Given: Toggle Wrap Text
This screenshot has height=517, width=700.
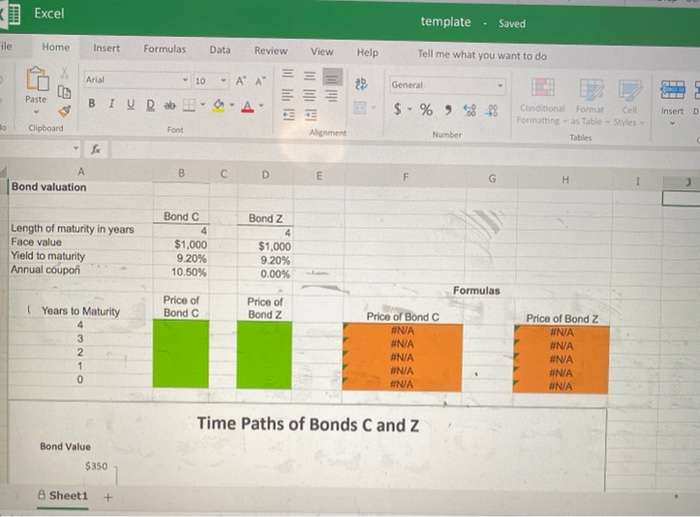Looking at the screenshot, I should (361, 84).
